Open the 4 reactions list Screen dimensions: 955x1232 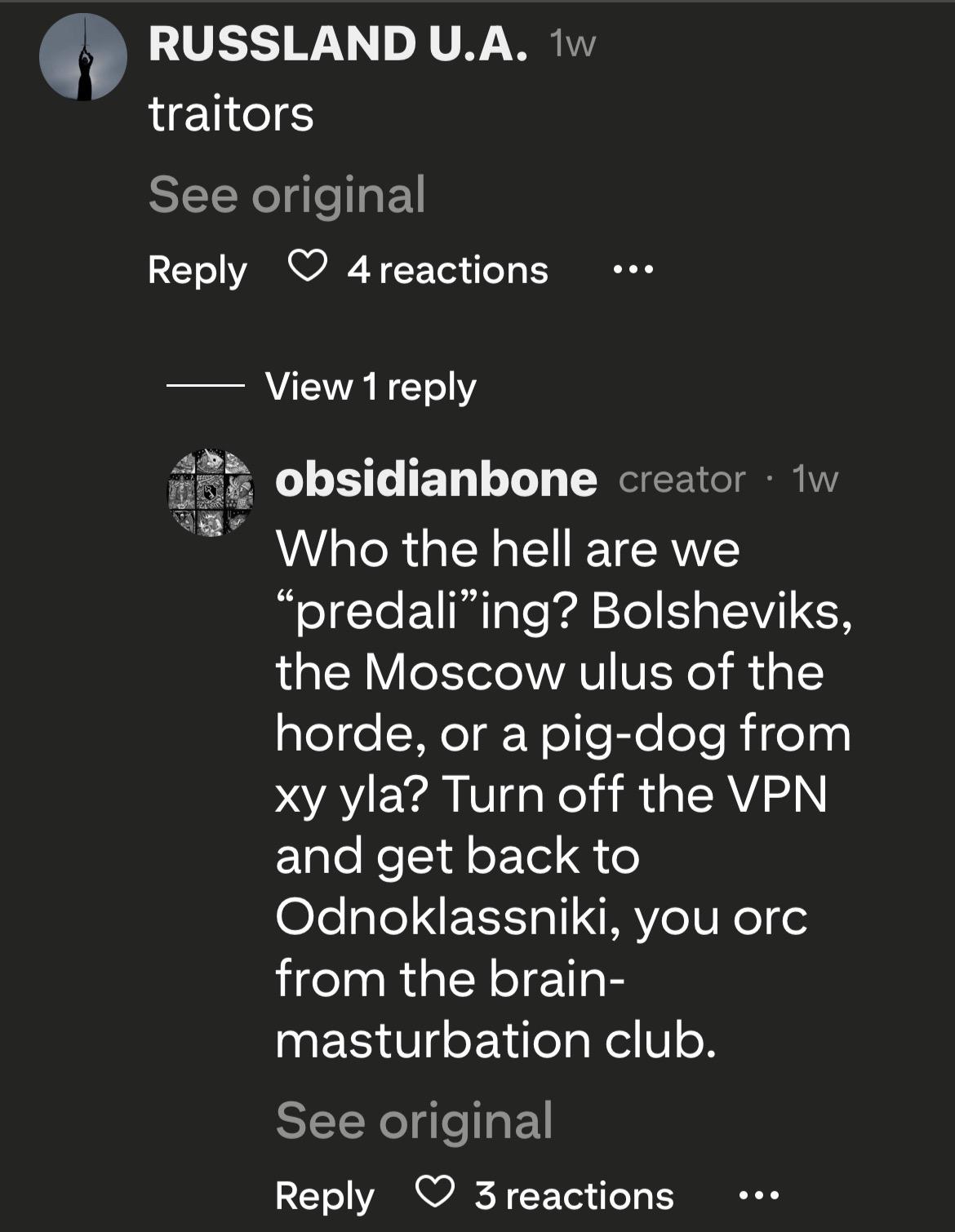point(447,270)
